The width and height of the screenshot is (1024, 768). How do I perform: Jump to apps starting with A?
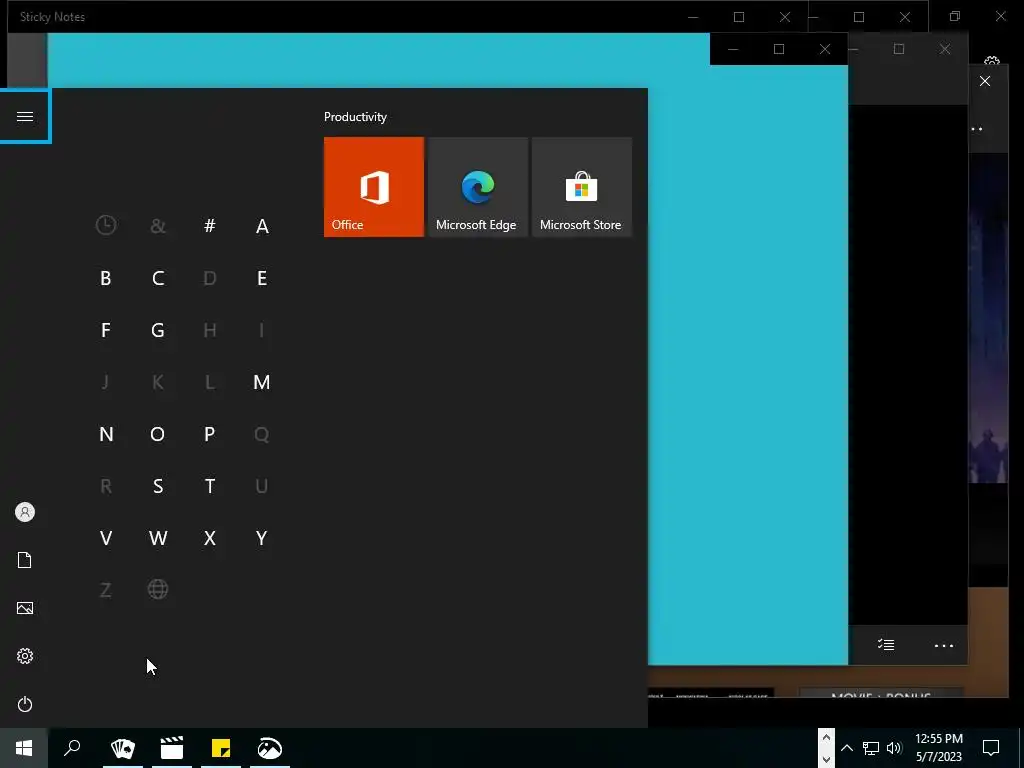[x=262, y=226]
